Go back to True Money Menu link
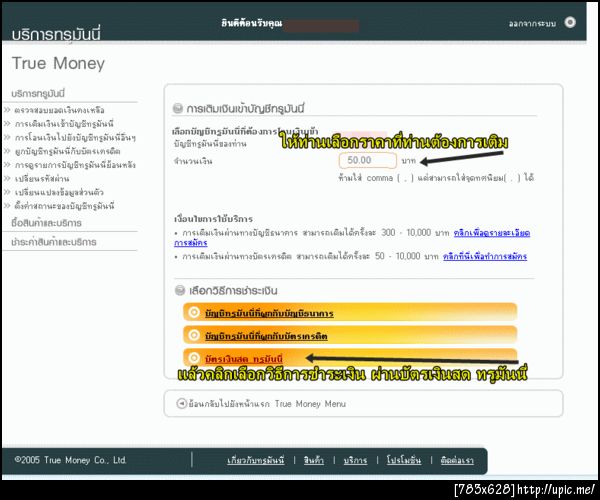The height and width of the screenshot is (500, 600). coord(267,404)
